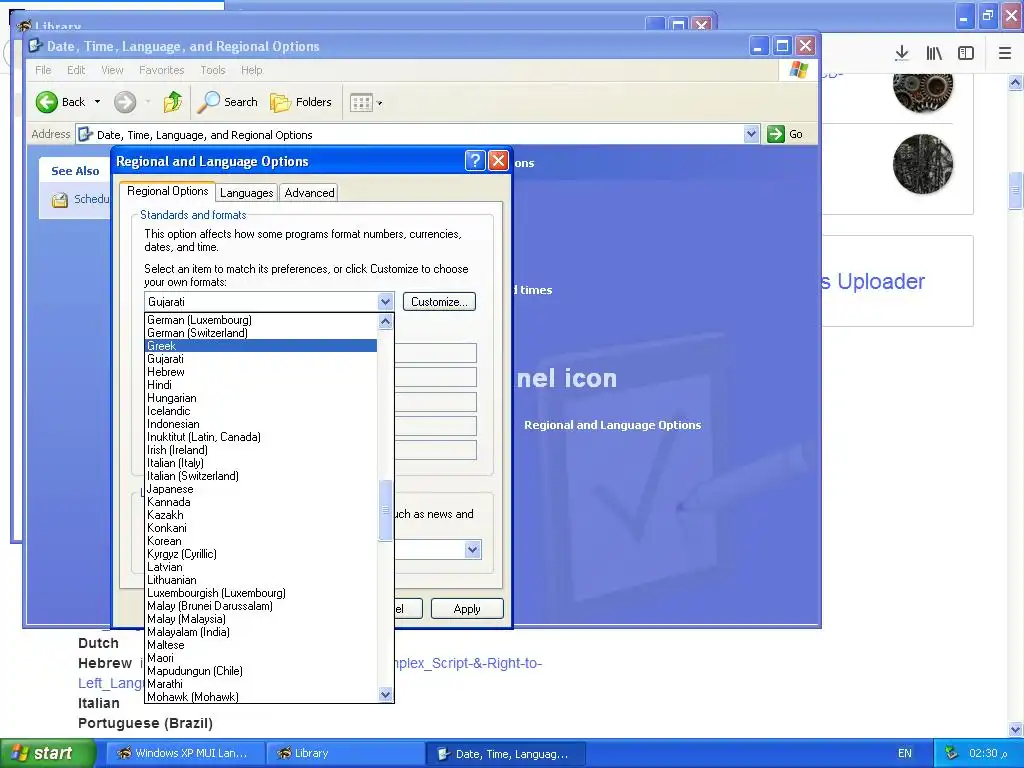Image resolution: width=1024 pixels, height=768 pixels.
Task: Click the dark round forest thumbnail
Action: [923, 164]
